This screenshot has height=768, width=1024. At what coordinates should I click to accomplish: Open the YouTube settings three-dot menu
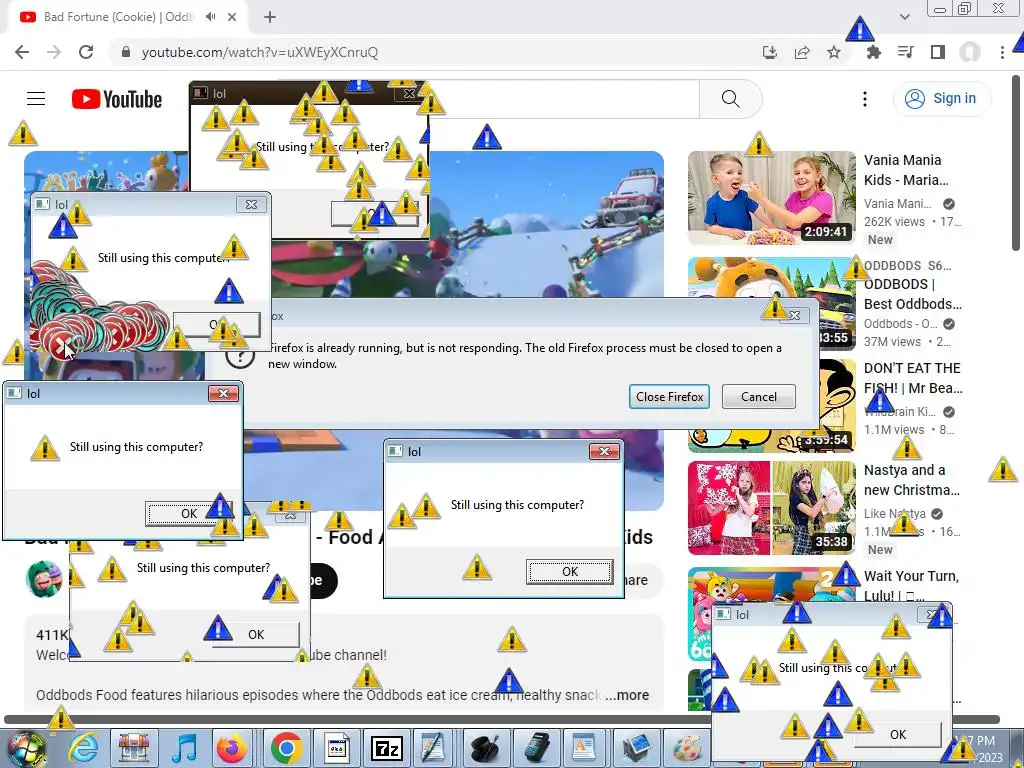click(865, 99)
